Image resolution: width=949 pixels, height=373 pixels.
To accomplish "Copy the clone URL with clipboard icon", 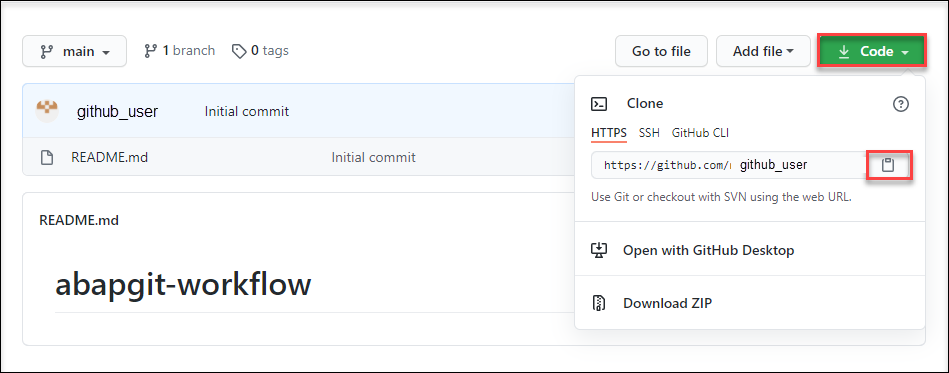I will click(x=888, y=165).
